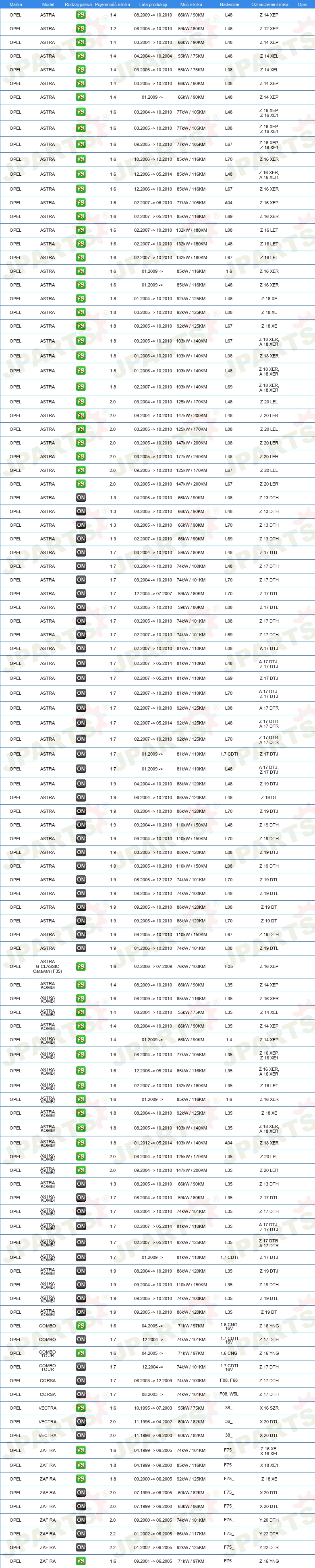Click diesel ON icon in CORSA F08, W5L row
The image size is (315, 1568).
(80, 1395)
